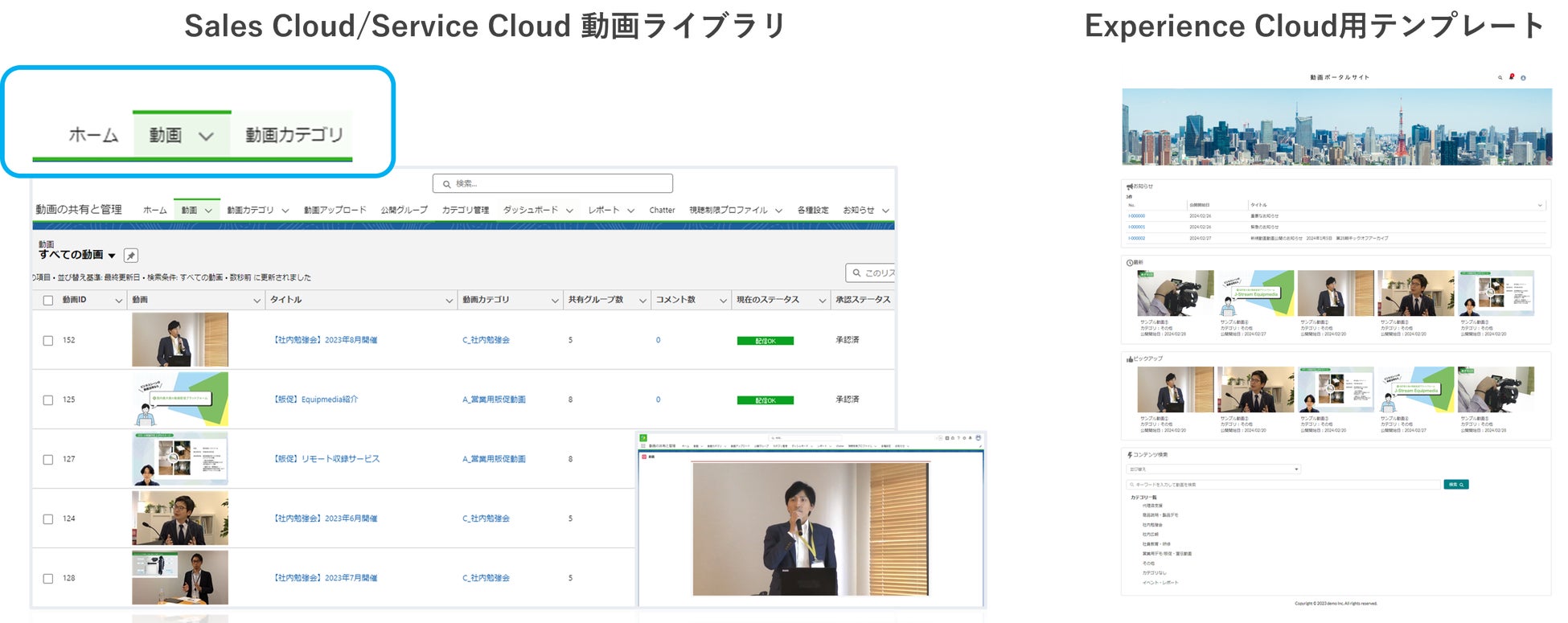Expand the 視聴制限プロファイル tab chevron
The height and width of the screenshot is (623, 1568).
778,211
